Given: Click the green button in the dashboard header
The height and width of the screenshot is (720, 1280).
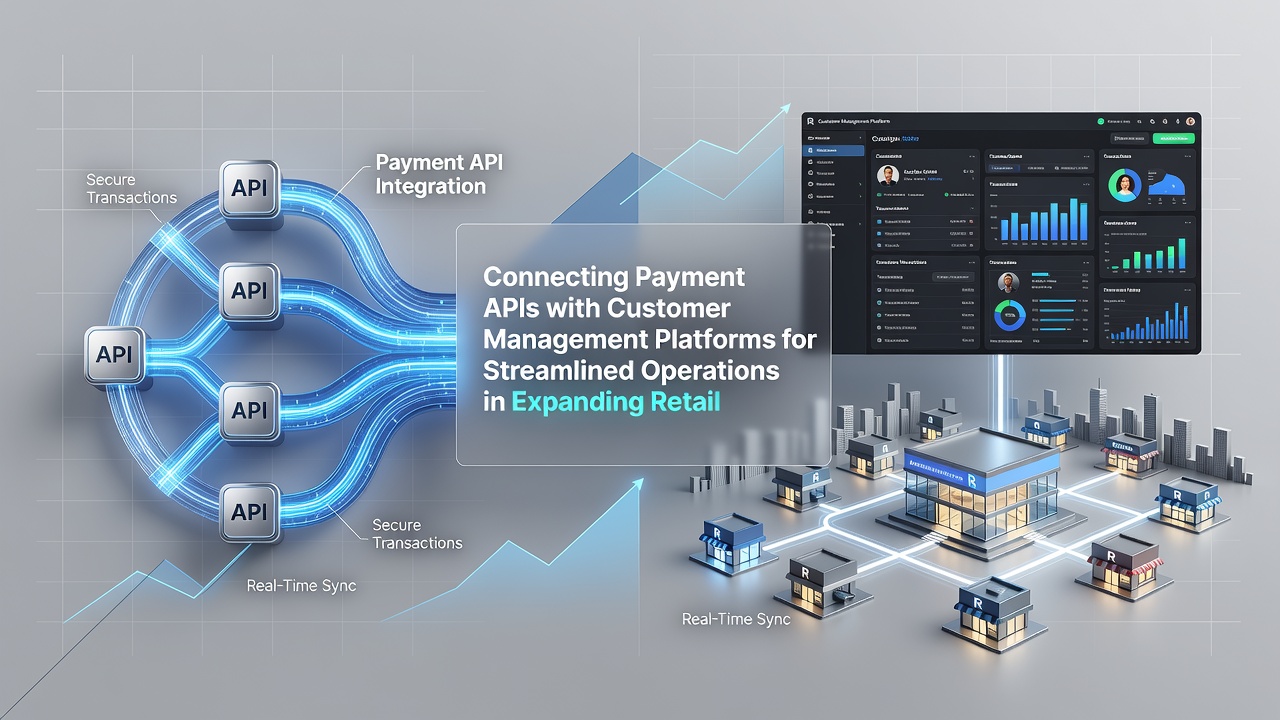Looking at the screenshot, I should coord(1173,139).
